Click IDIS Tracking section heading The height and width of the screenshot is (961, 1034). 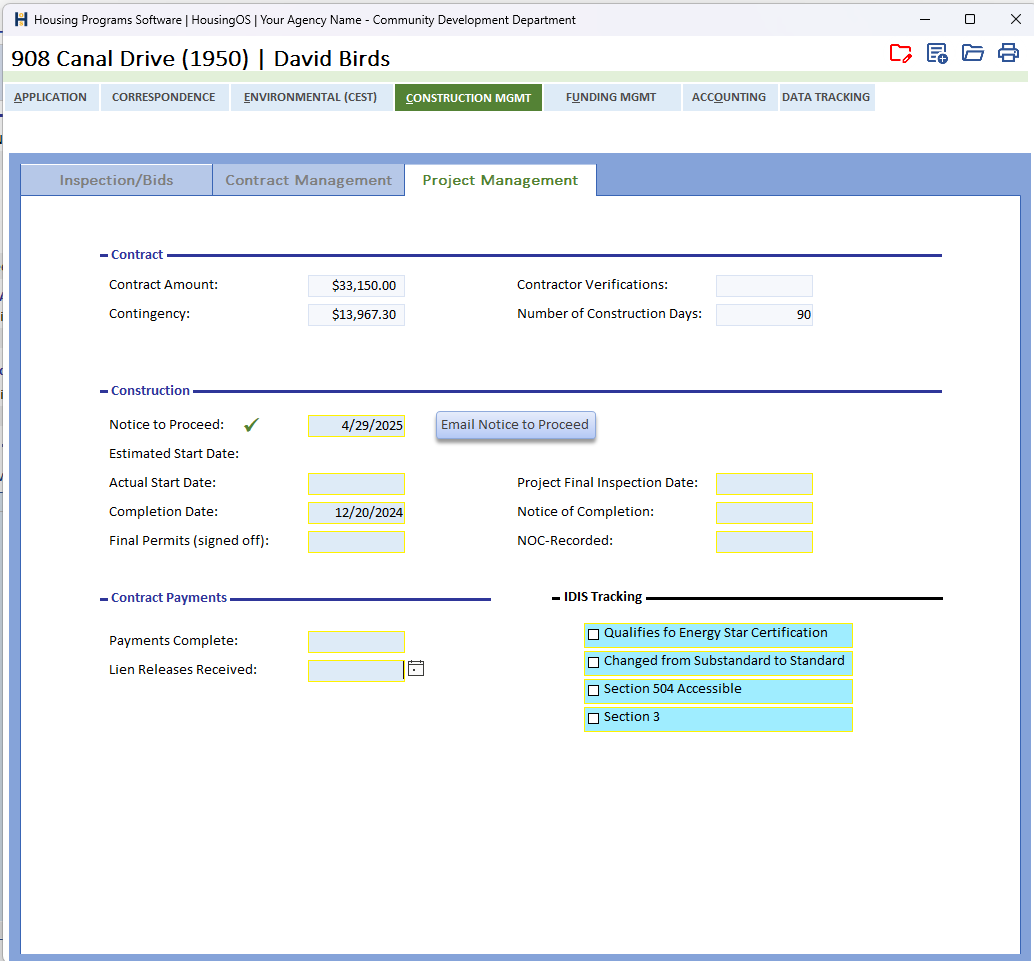tap(603, 596)
